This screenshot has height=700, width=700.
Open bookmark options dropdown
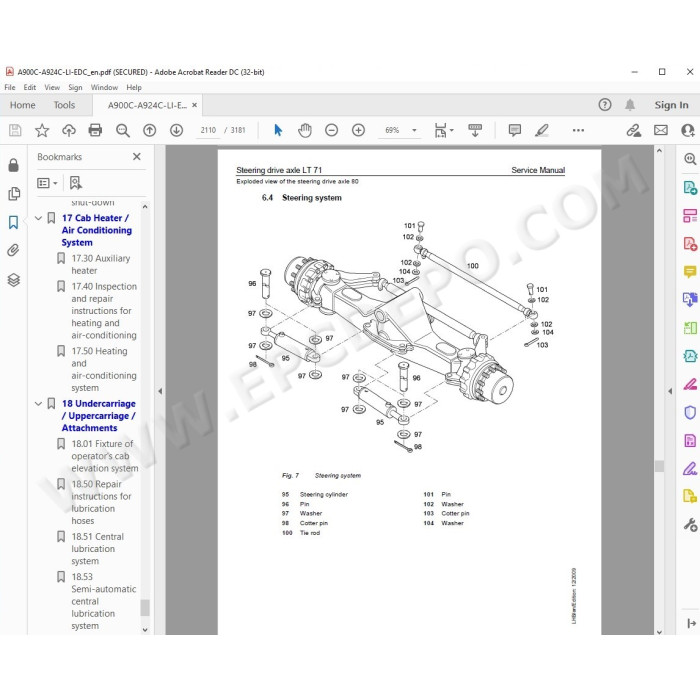click(47, 183)
